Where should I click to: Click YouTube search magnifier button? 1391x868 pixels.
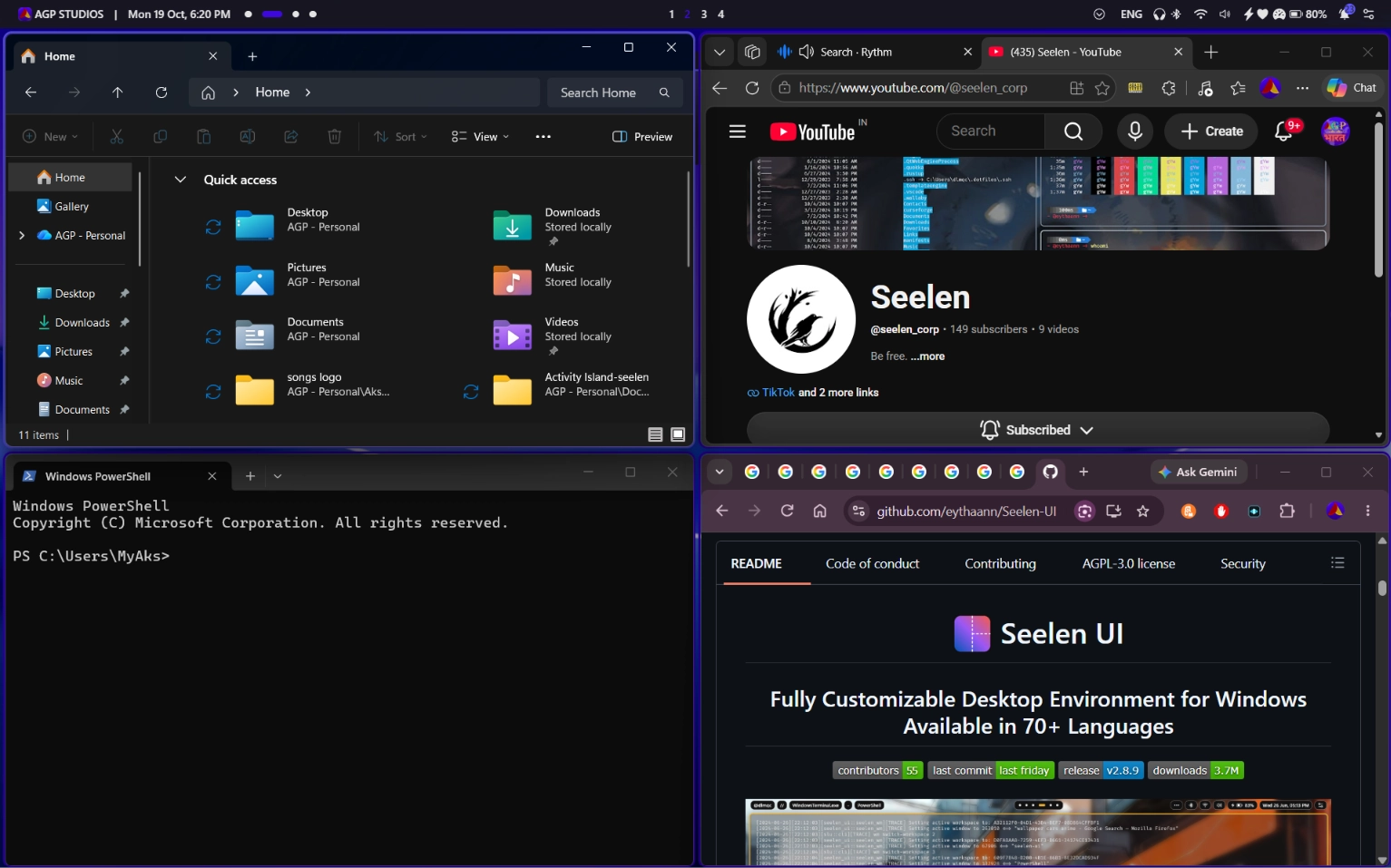click(x=1073, y=132)
